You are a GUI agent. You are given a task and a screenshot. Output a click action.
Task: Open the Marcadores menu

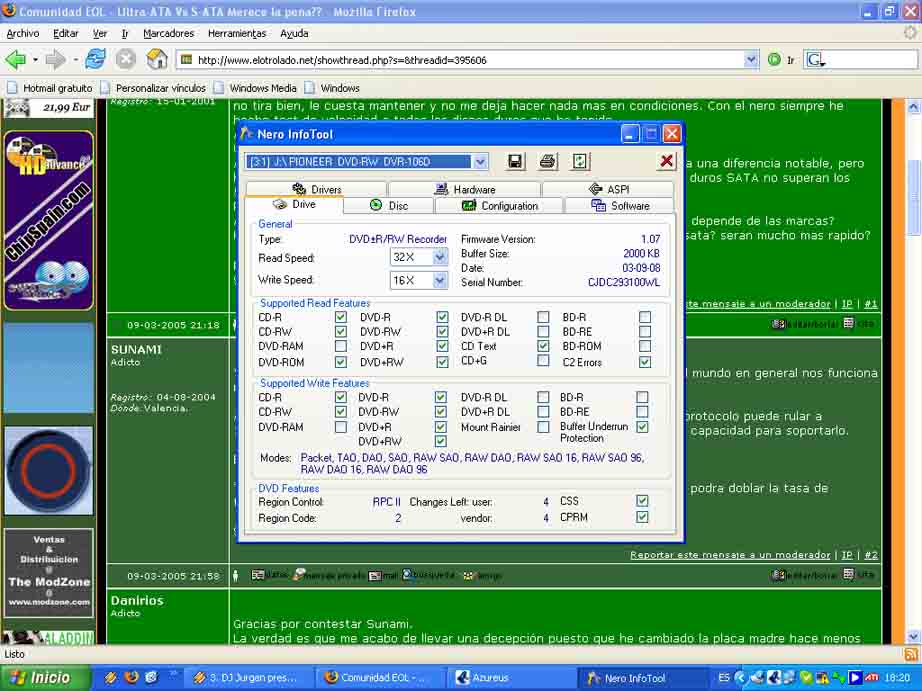pos(168,34)
